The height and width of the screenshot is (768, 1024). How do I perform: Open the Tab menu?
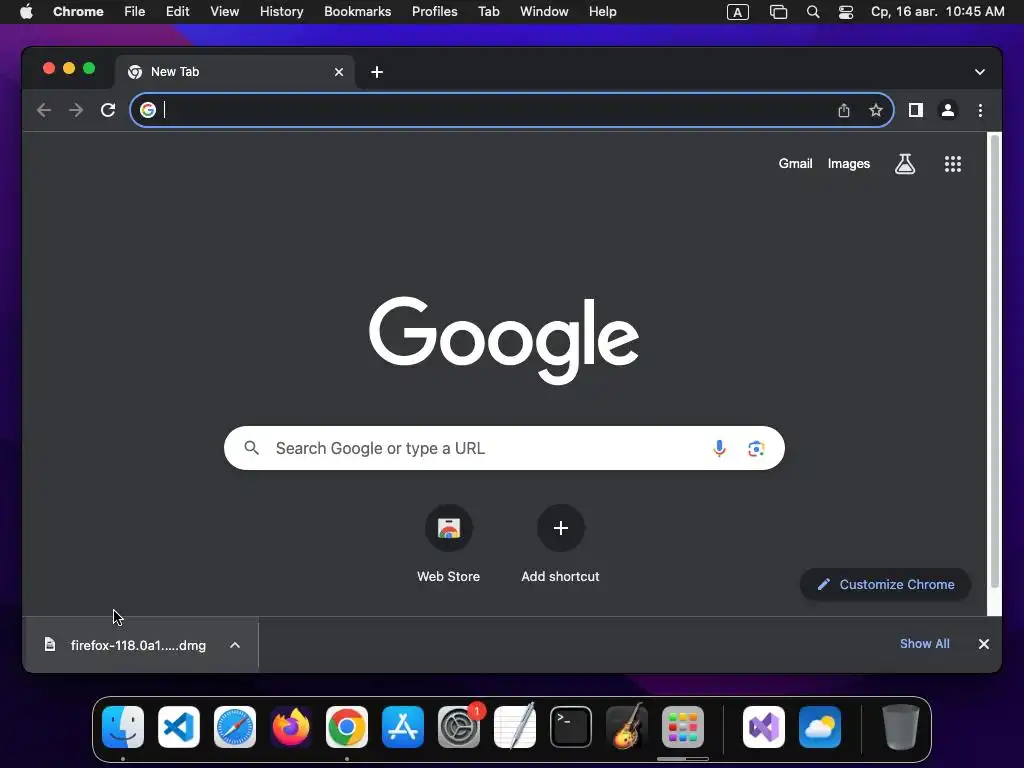[488, 12]
